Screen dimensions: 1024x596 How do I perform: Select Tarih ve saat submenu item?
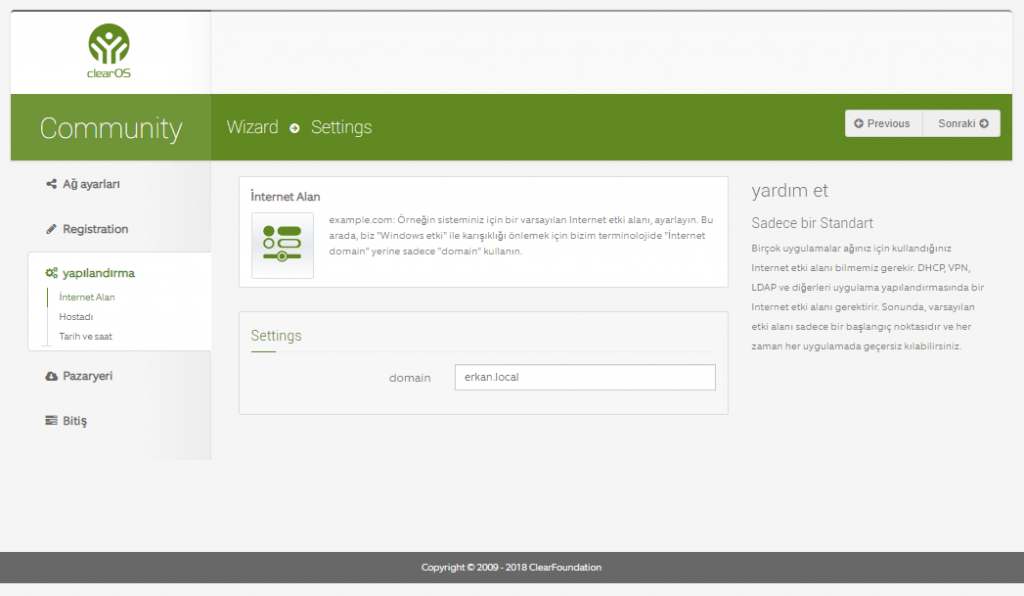86,337
